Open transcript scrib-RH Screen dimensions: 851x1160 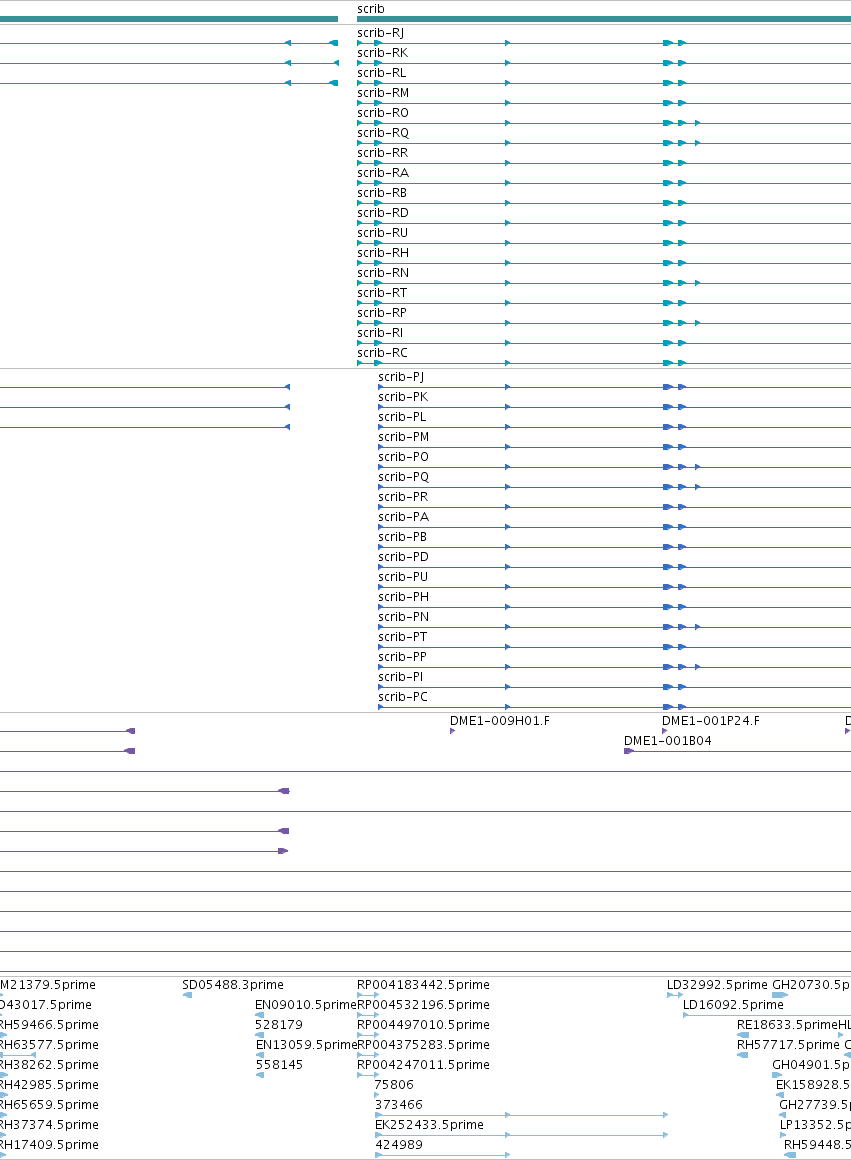click(383, 252)
